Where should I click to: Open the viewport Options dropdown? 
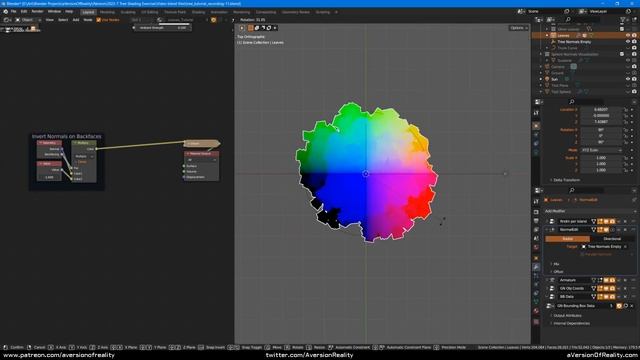tap(519, 28)
